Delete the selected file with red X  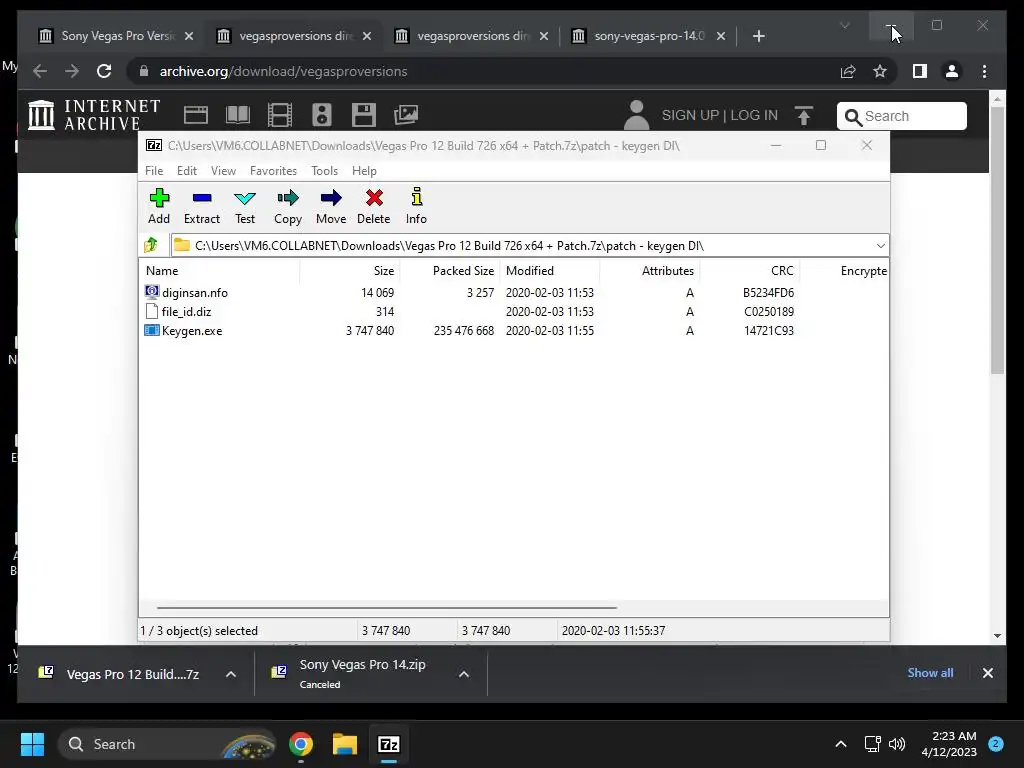pos(374,206)
